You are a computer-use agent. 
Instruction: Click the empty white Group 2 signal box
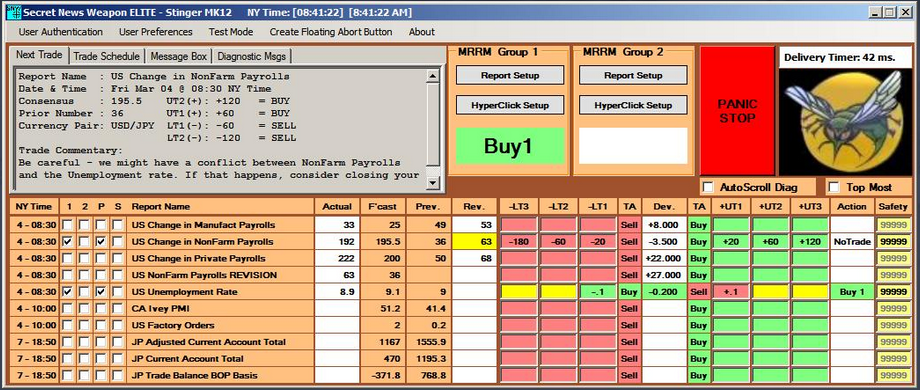633,146
